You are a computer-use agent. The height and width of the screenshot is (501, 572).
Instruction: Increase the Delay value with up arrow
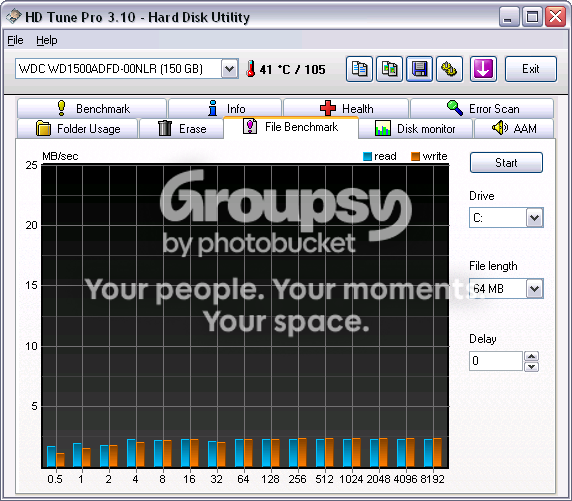tap(532, 356)
